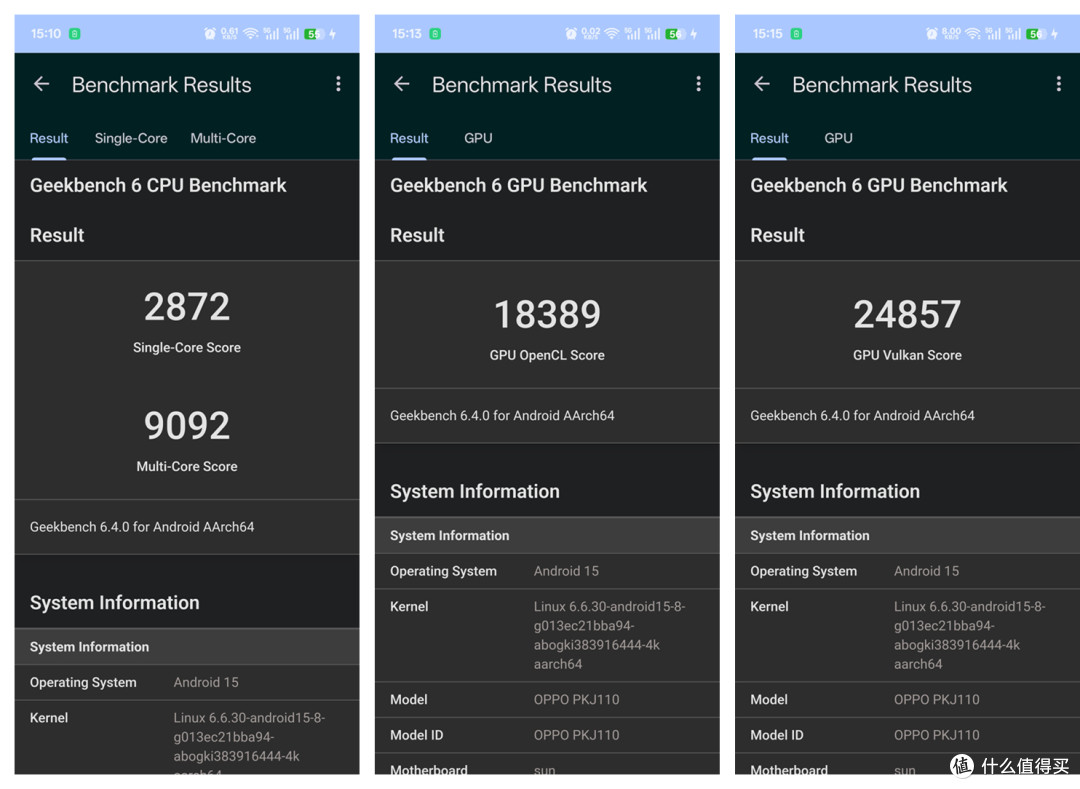Tap back arrow on CPU Benchmark screen
Image resolution: width=1080 pixels, height=789 pixels.
point(41,84)
